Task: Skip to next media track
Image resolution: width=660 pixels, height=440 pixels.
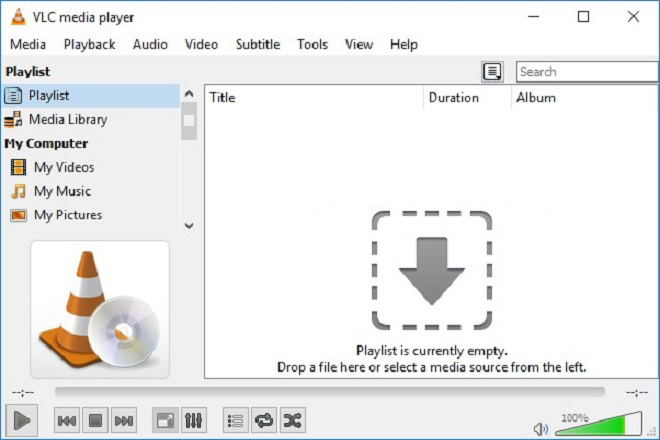Action: pos(124,420)
